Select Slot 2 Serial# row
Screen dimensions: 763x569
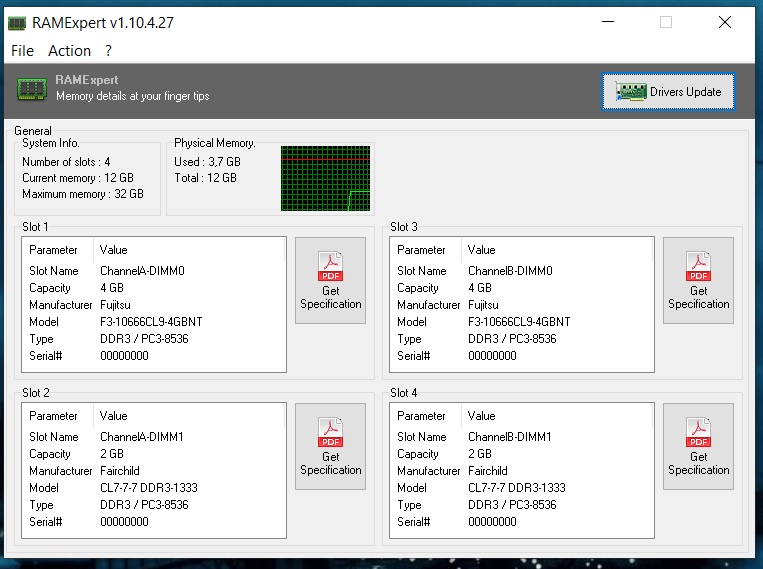coord(154,522)
